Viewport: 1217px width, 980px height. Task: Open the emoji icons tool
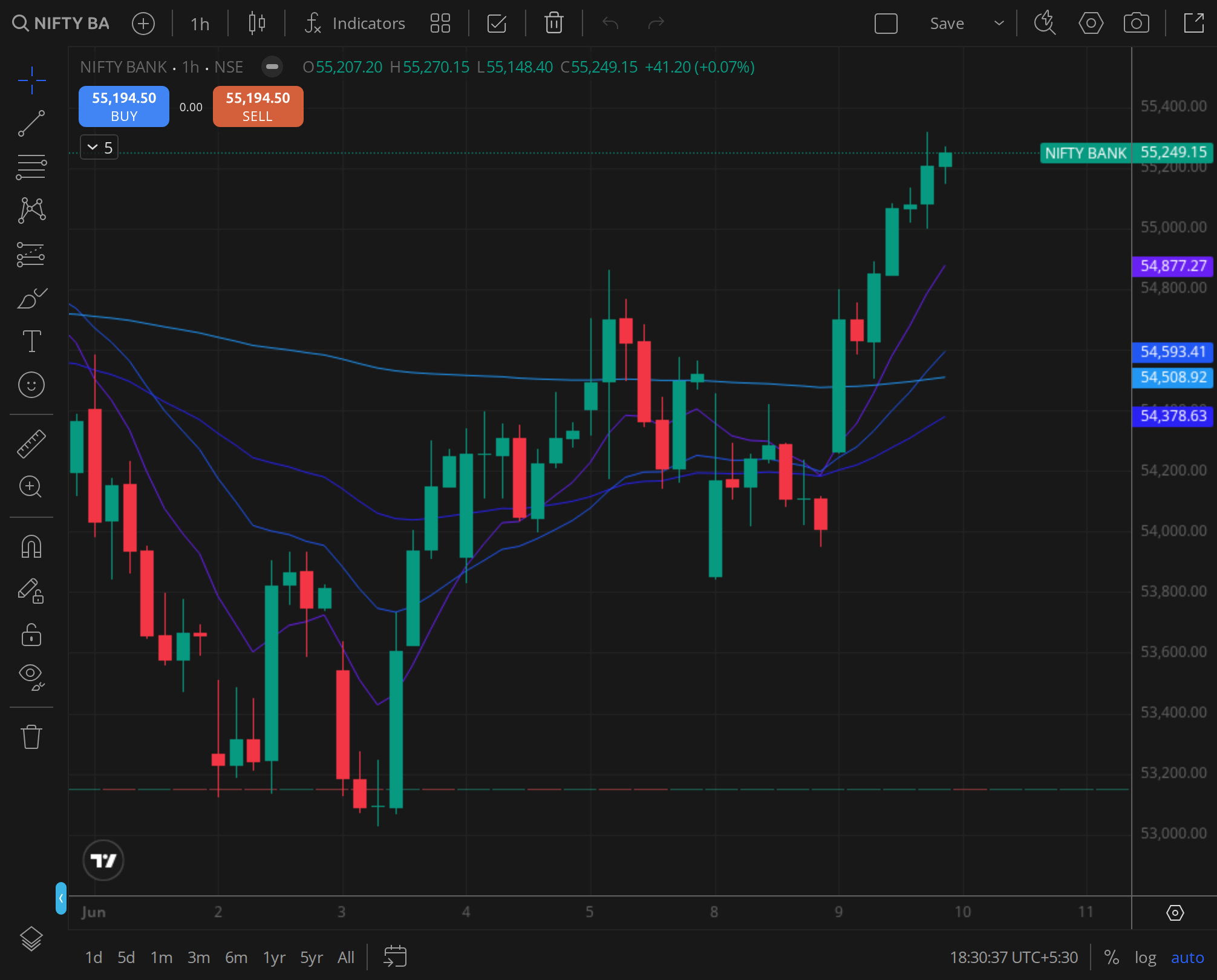31,385
